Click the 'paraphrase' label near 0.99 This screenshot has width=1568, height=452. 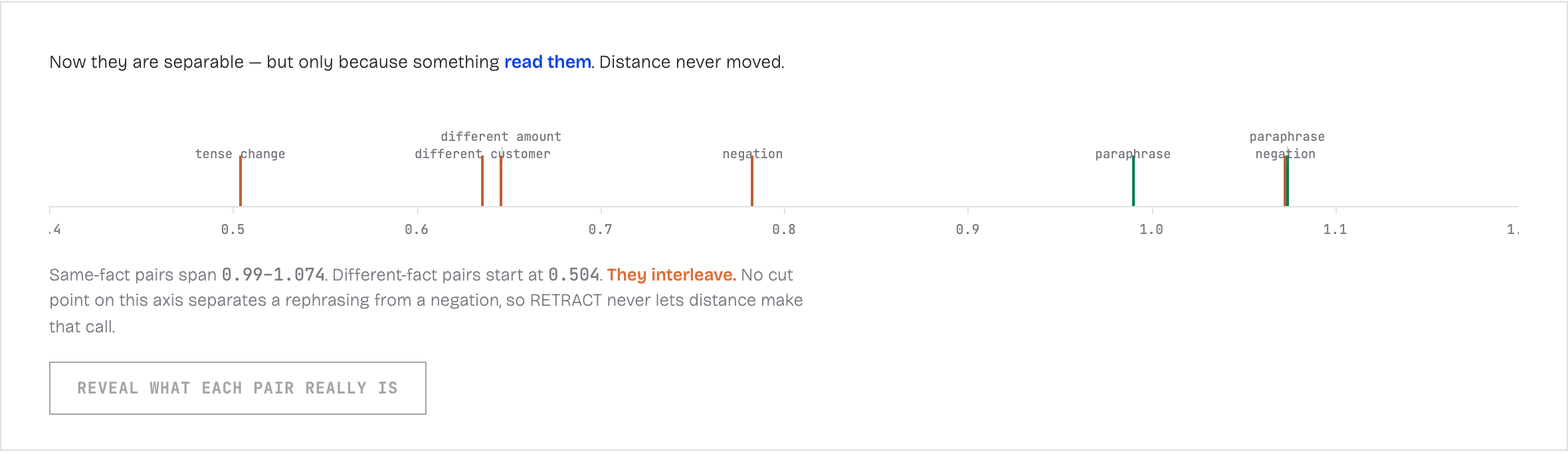(x=1133, y=154)
